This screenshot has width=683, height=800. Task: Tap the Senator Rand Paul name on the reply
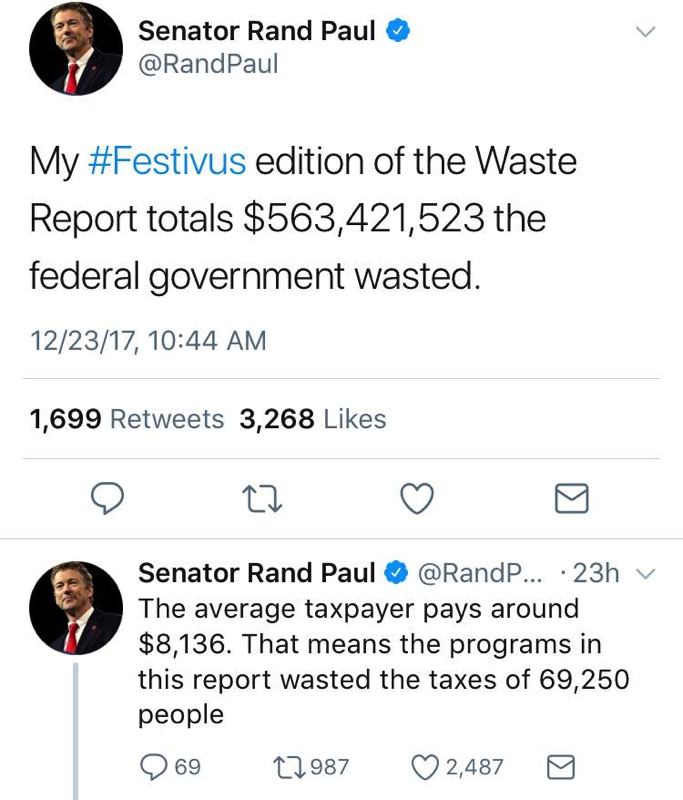click(x=257, y=573)
